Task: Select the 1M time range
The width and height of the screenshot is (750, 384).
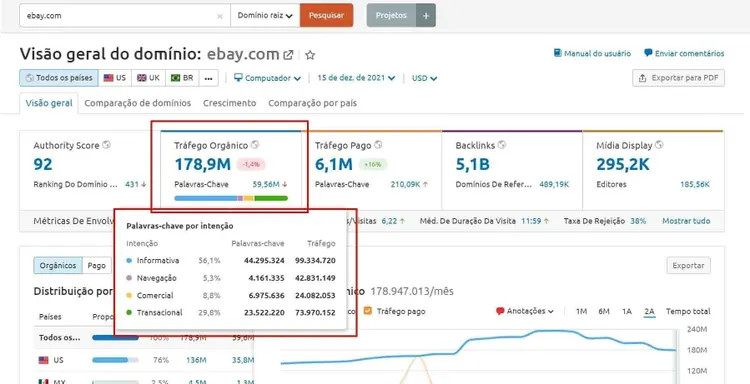Action: 581,311
